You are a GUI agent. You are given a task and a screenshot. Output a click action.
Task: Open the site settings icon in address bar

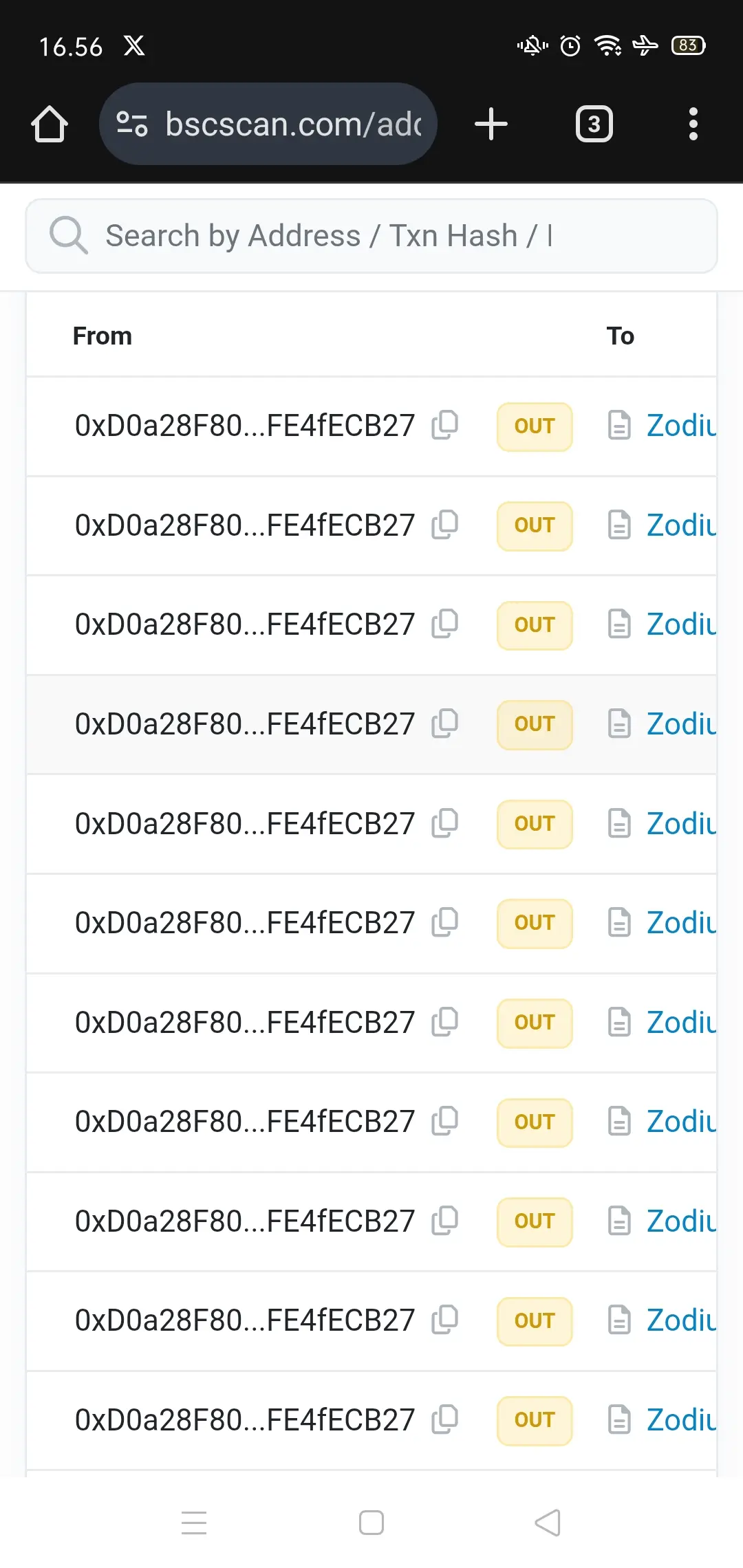click(131, 124)
